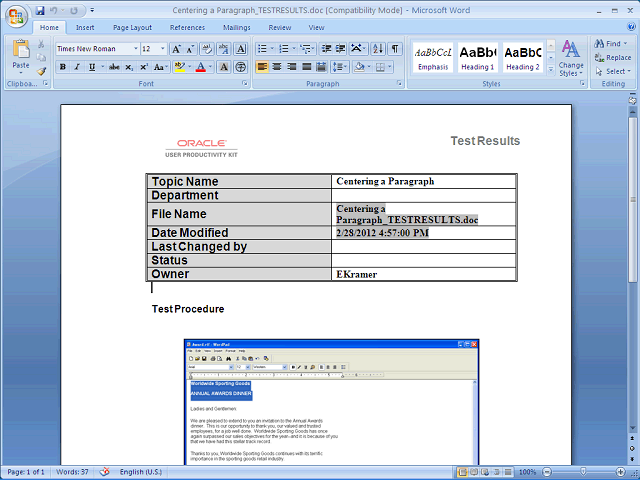
Task: Open the font name dropdown
Action: click(136, 49)
